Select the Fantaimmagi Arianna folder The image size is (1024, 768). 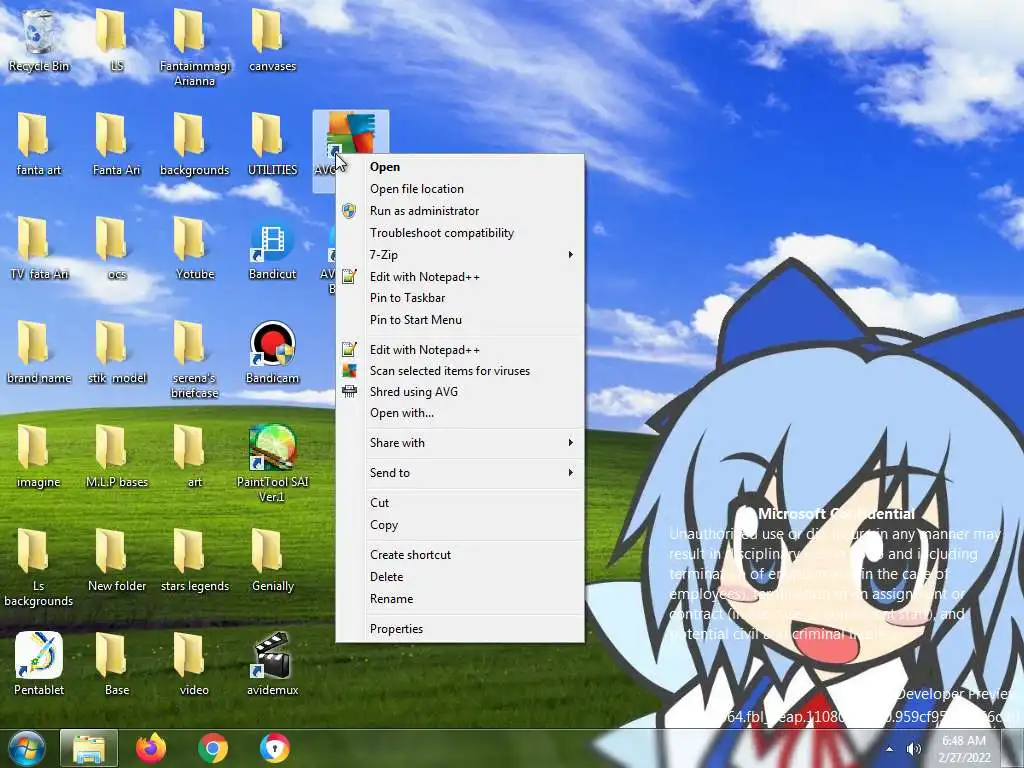click(x=195, y=47)
